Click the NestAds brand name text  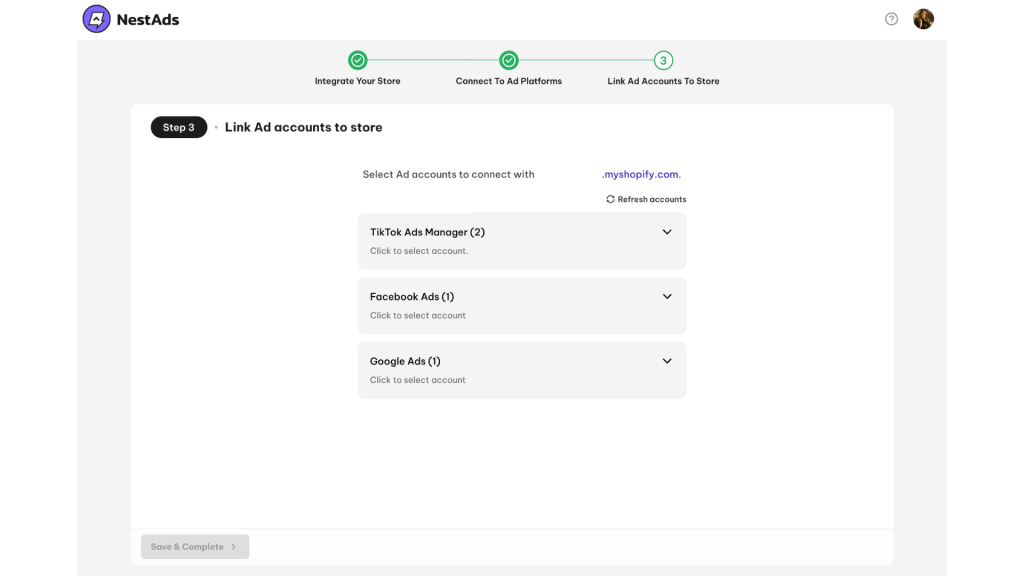point(148,20)
